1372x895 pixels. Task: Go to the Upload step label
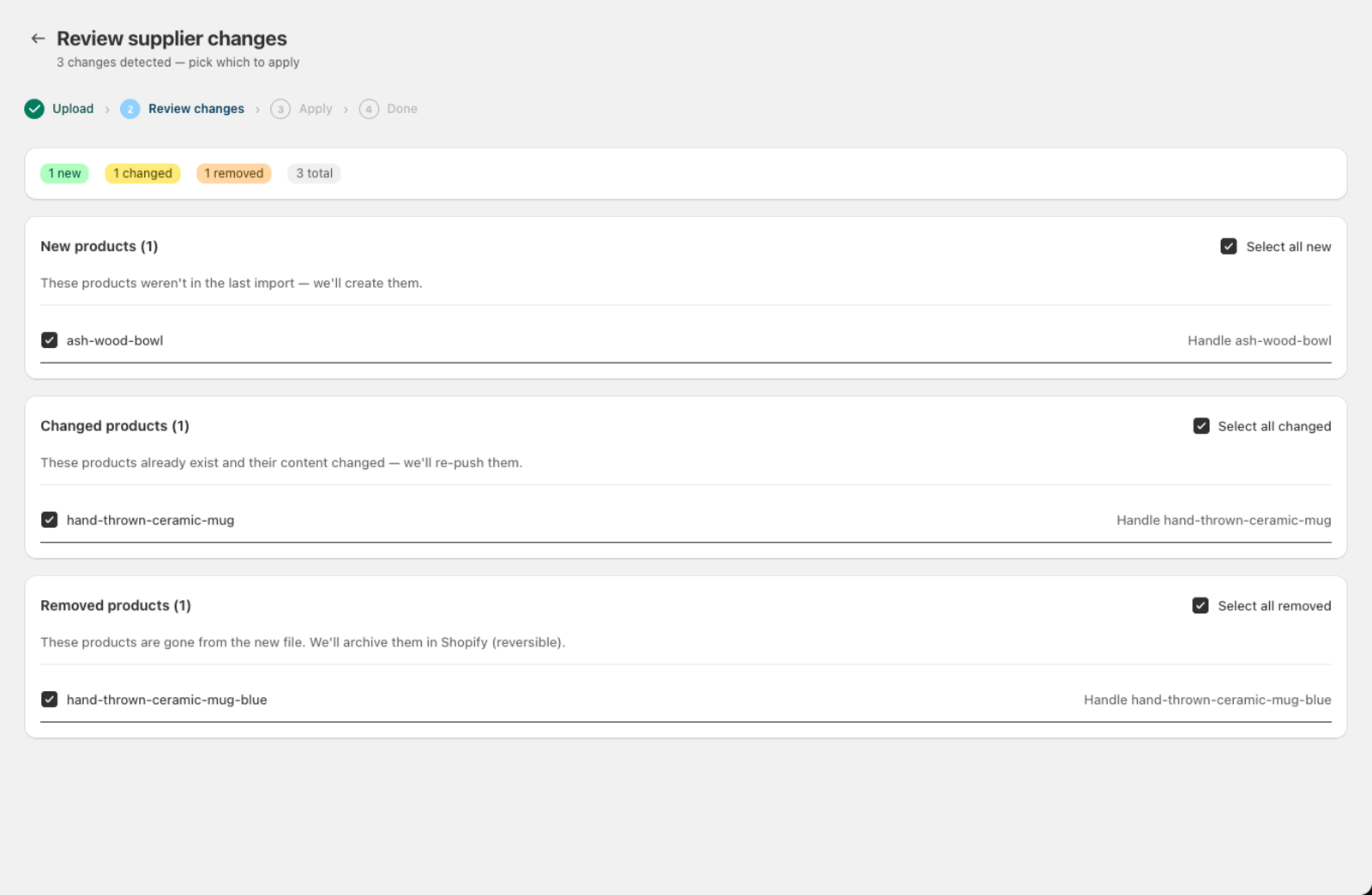73,109
